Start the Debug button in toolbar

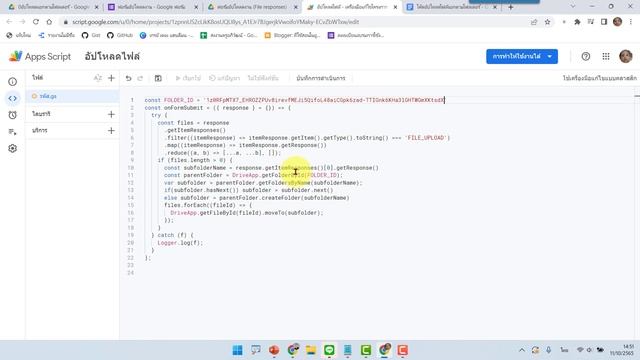(224, 78)
